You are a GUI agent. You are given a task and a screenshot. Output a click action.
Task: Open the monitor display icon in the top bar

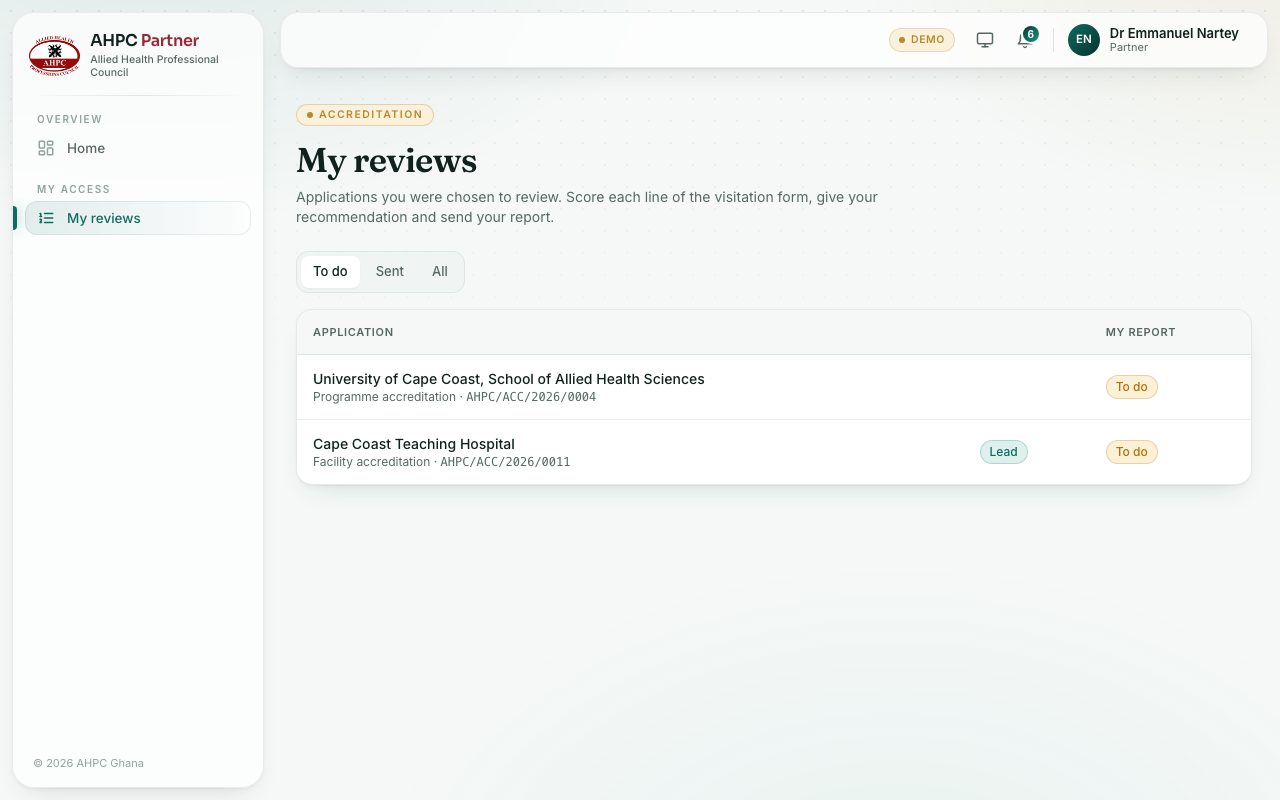click(985, 40)
